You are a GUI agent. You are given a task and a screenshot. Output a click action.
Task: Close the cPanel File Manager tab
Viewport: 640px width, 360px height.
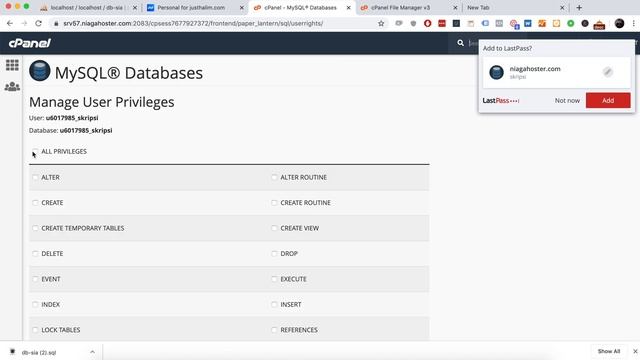(x=455, y=8)
